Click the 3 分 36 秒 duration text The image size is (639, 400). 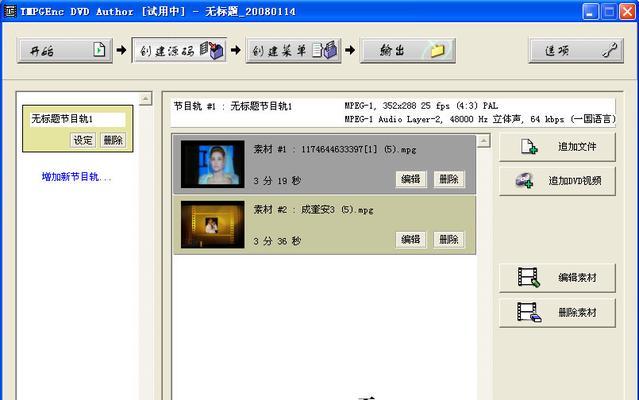point(277,241)
